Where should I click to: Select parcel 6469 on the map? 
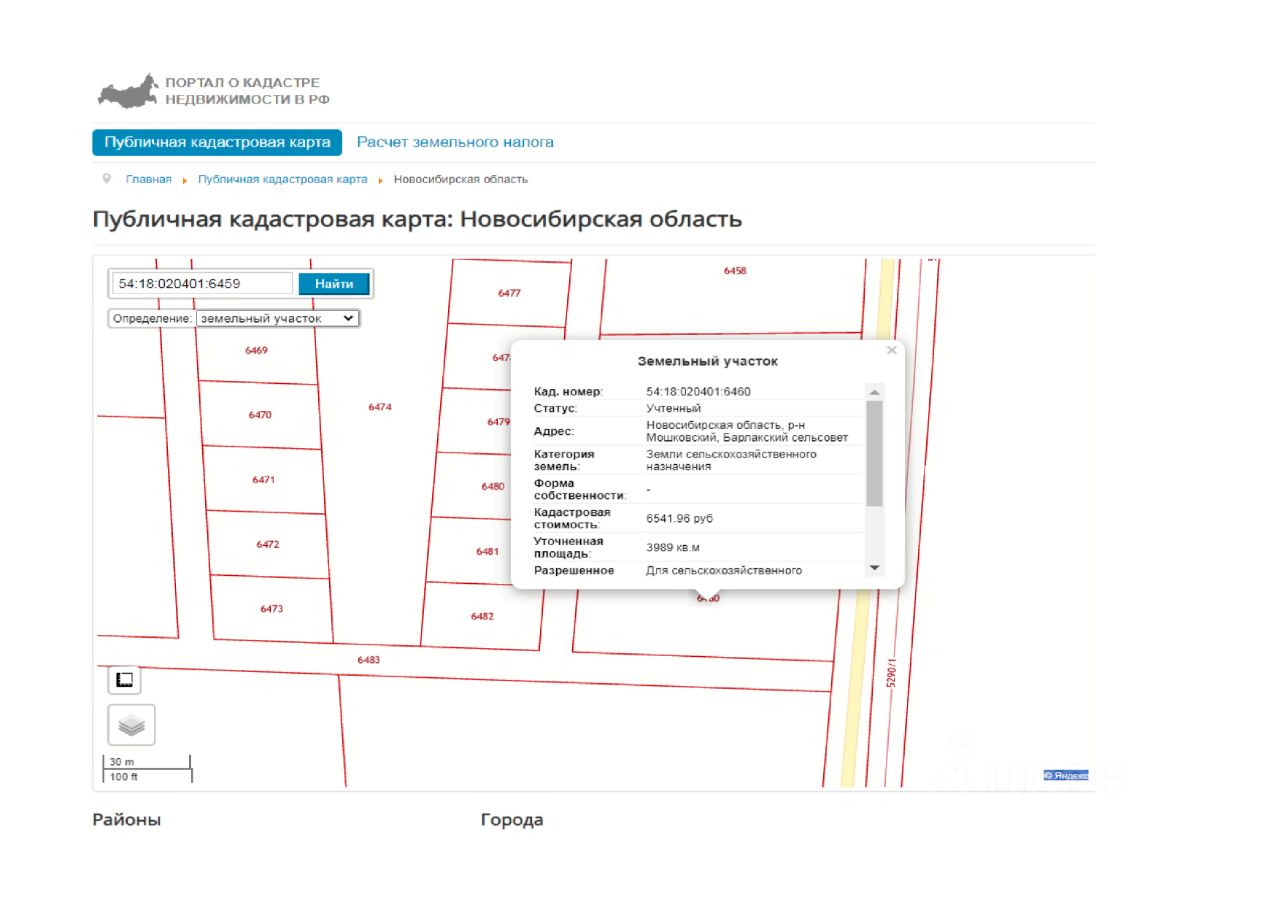[256, 351]
